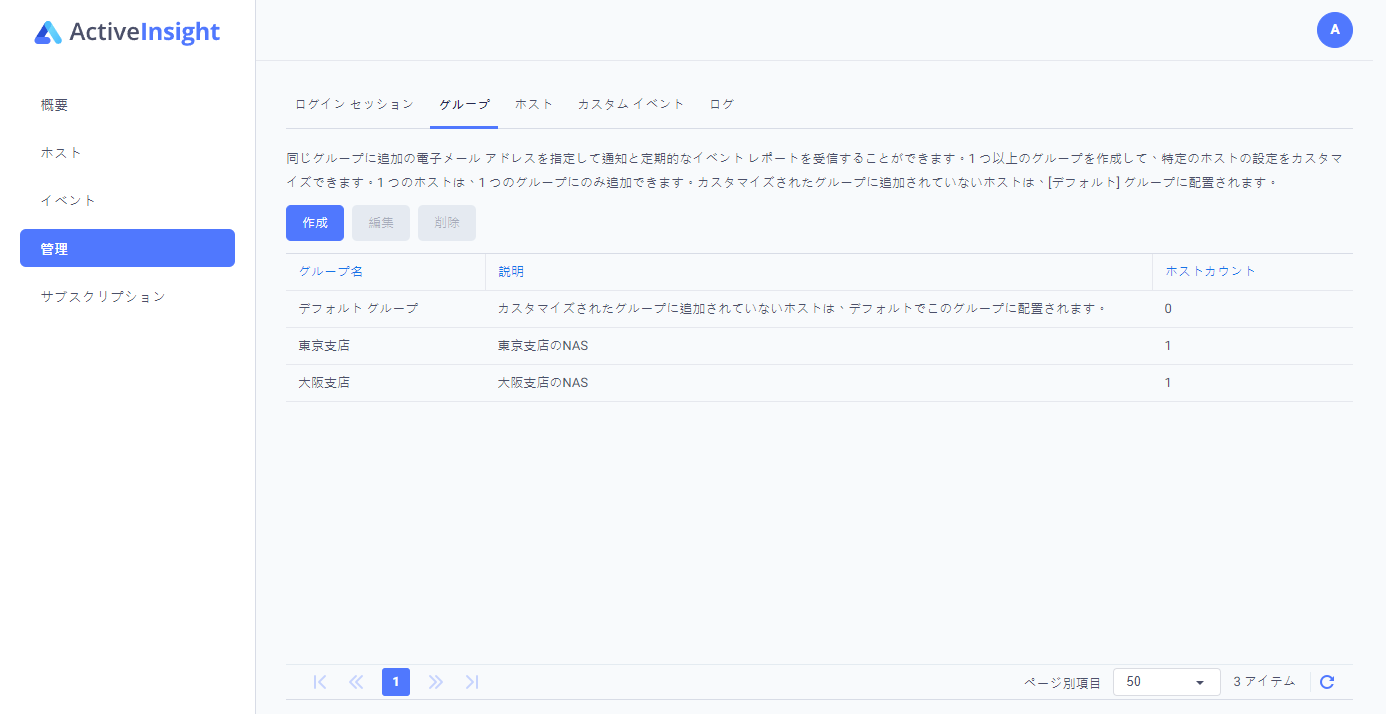
Task: Open the ログ tab
Action: pyautogui.click(x=722, y=104)
